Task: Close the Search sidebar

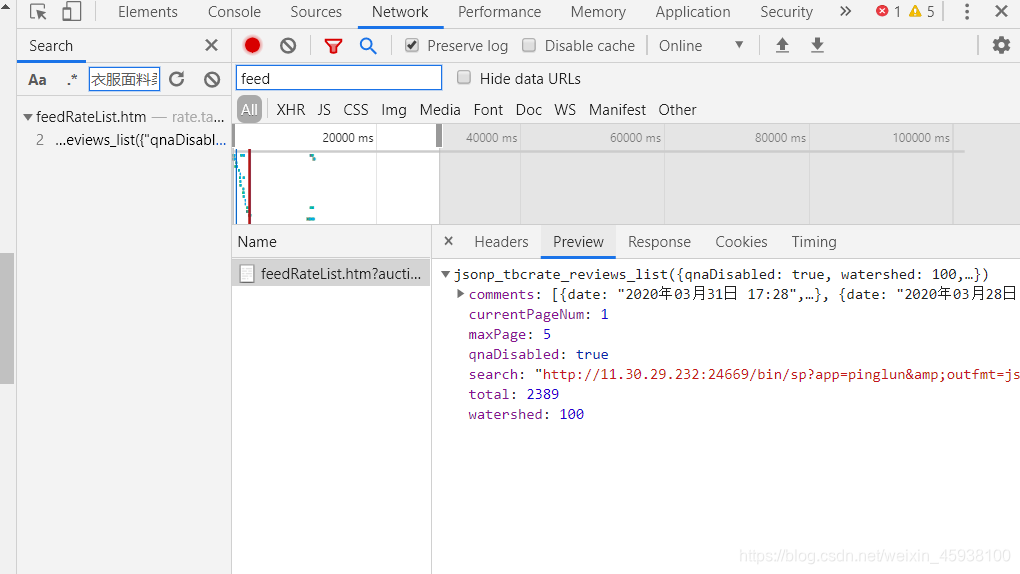Action: 211,46
